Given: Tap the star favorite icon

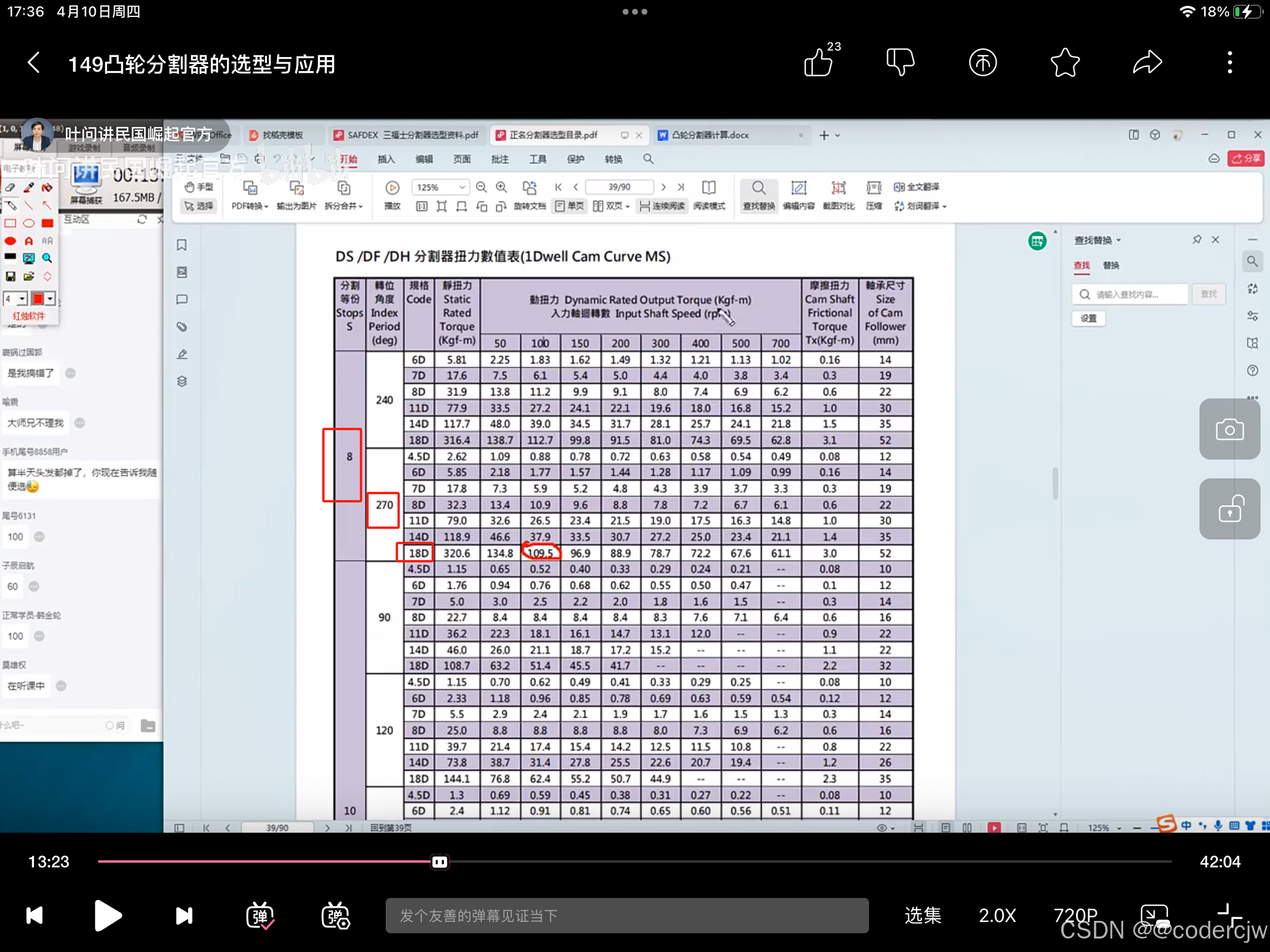Looking at the screenshot, I should [x=1065, y=62].
